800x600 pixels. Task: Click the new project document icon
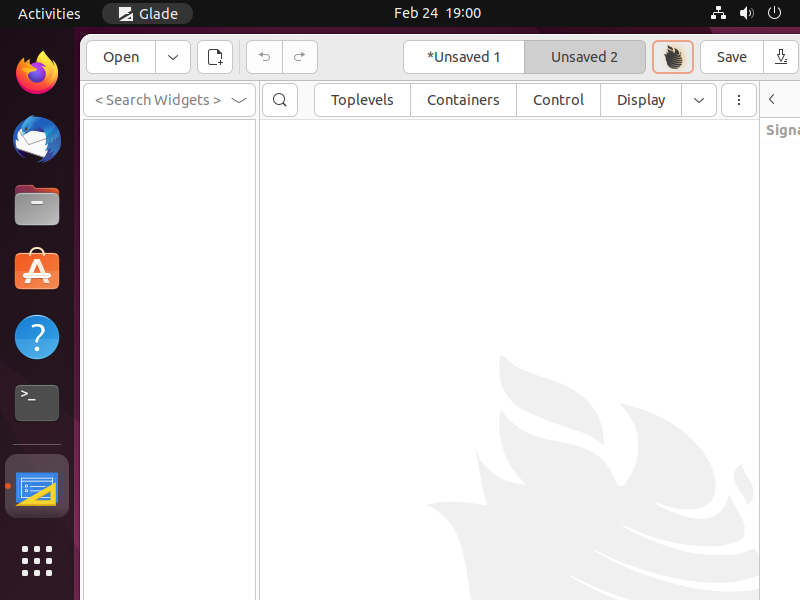215,57
